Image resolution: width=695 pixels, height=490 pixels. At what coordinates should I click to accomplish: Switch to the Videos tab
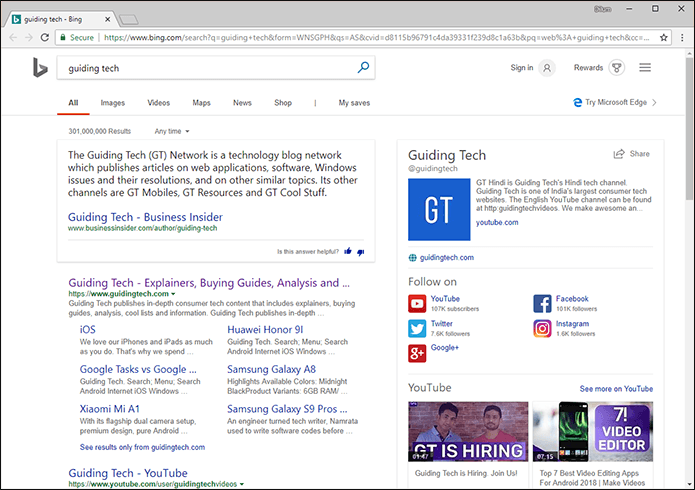[159, 103]
